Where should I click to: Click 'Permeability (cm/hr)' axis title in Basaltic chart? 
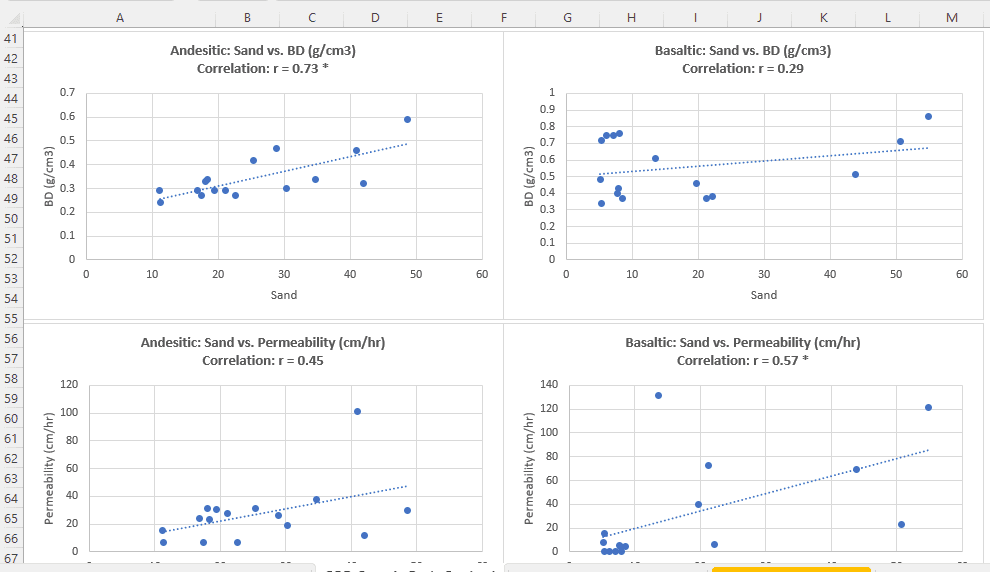click(528, 468)
